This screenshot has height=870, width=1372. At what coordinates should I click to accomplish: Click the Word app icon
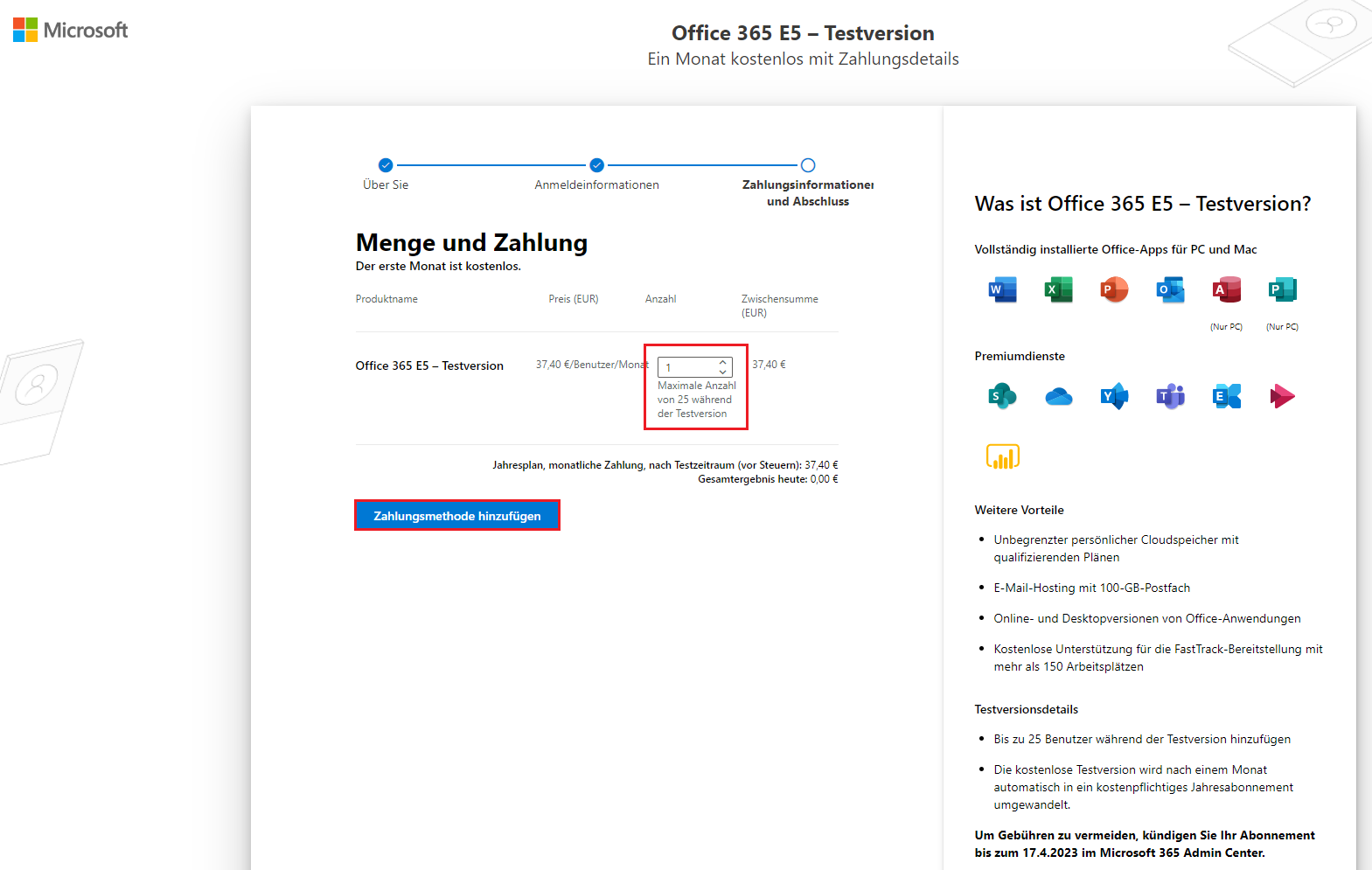[x=1002, y=289]
